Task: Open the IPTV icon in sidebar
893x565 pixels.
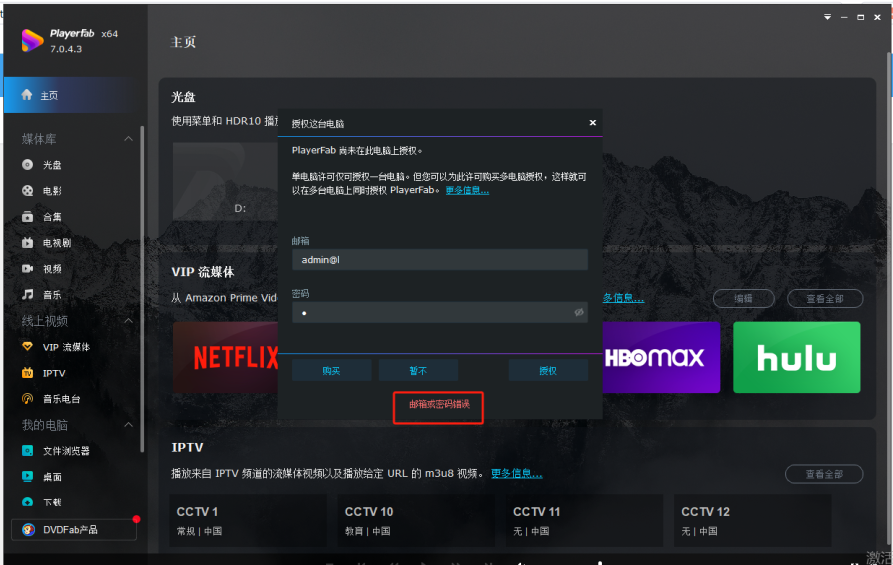Action: [27, 373]
